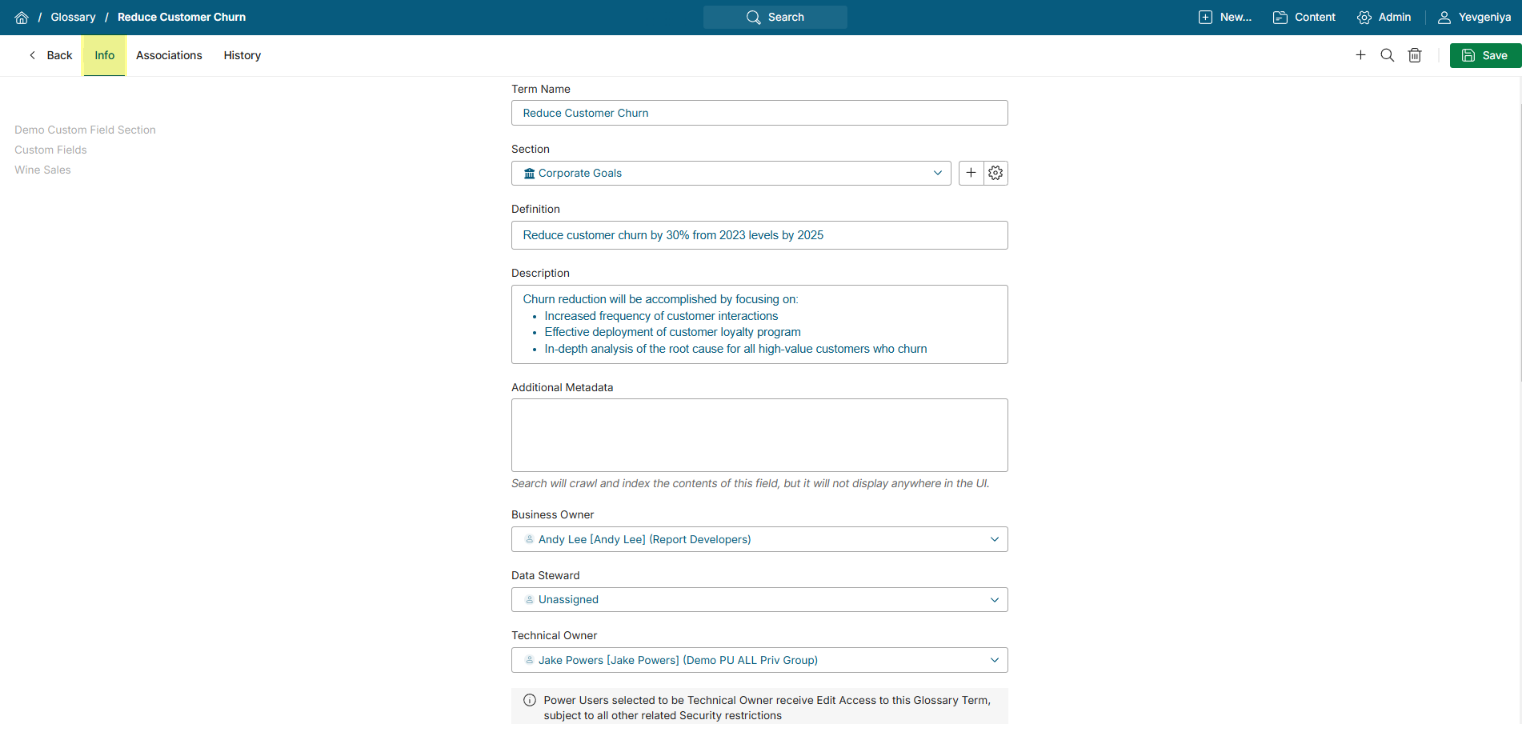
Task: Click the magnifier icon beside trash
Action: pos(1387,56)
